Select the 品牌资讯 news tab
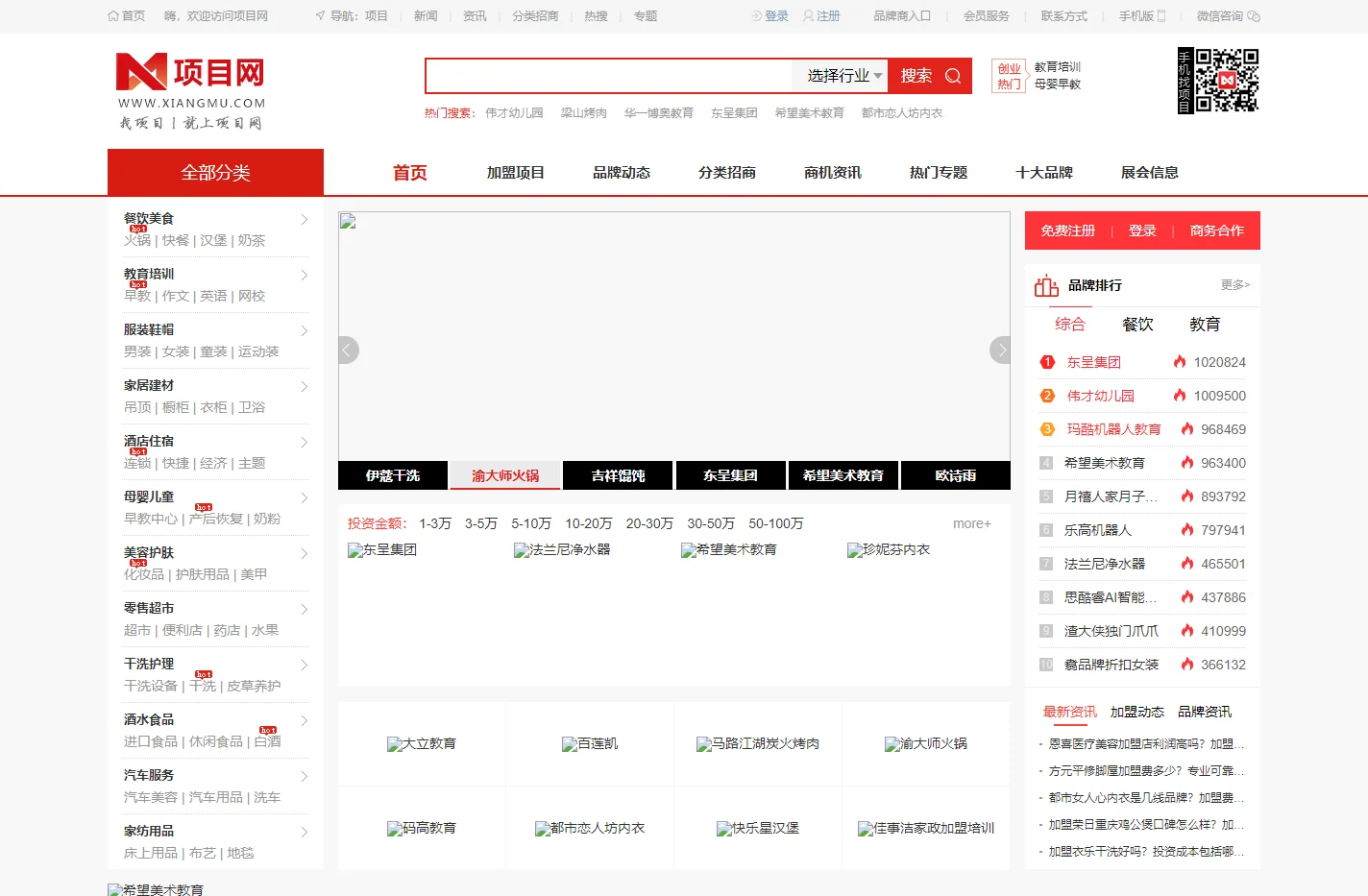1368x896 pixels. pos(1205,712)
